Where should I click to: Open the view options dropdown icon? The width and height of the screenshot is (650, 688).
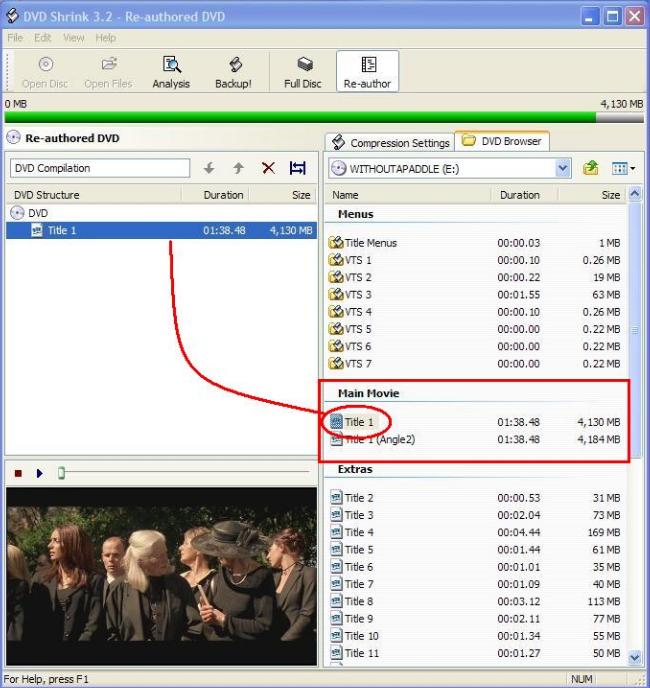623,168
